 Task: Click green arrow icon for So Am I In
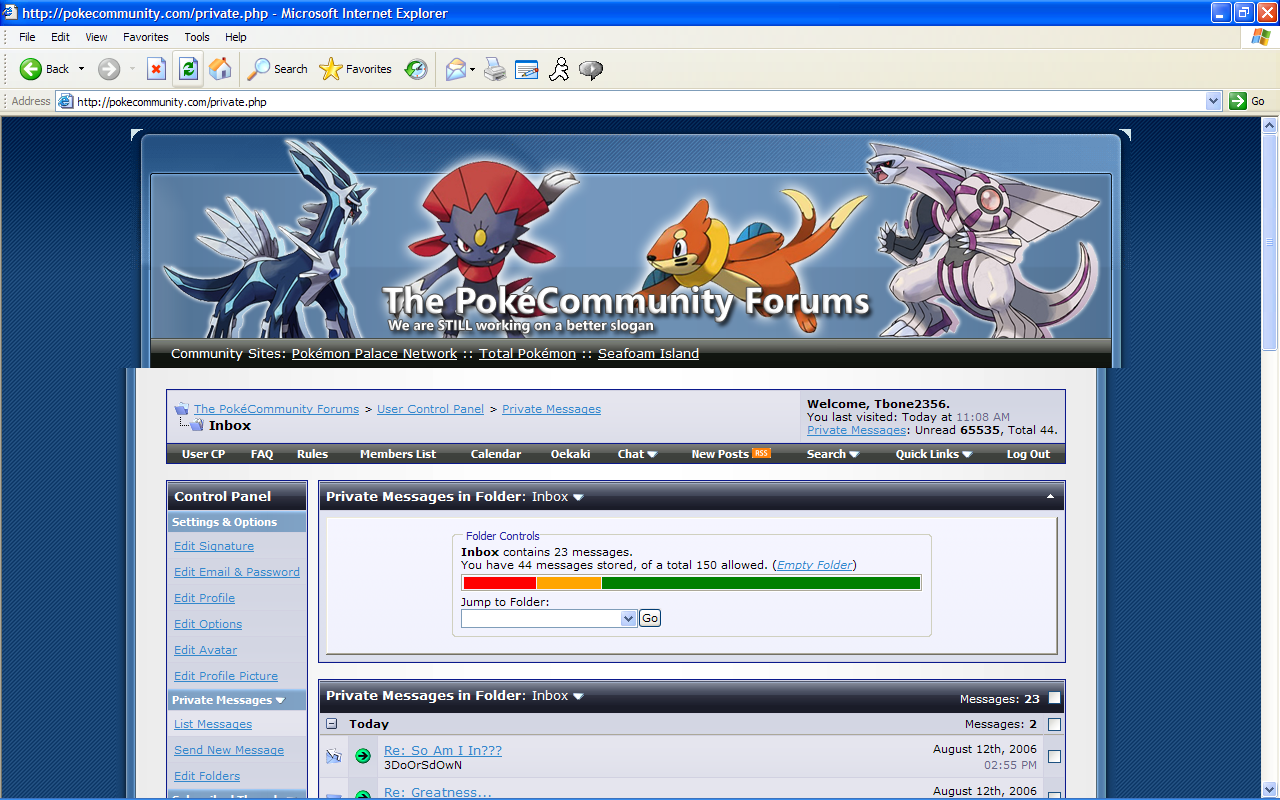pyautogui.click(x=363, y=756)
